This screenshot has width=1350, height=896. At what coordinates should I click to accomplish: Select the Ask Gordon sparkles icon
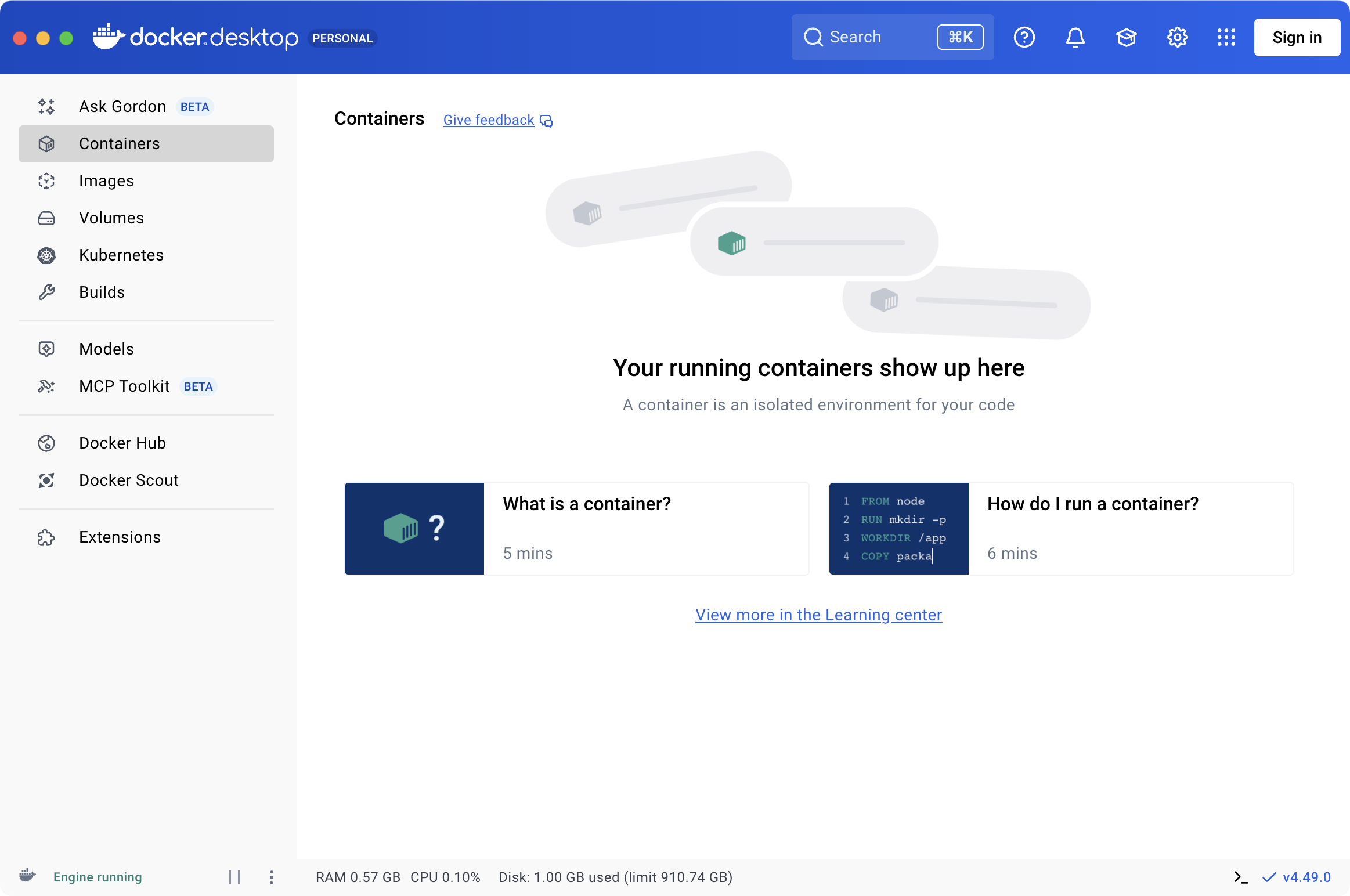(x=46, y=106)
